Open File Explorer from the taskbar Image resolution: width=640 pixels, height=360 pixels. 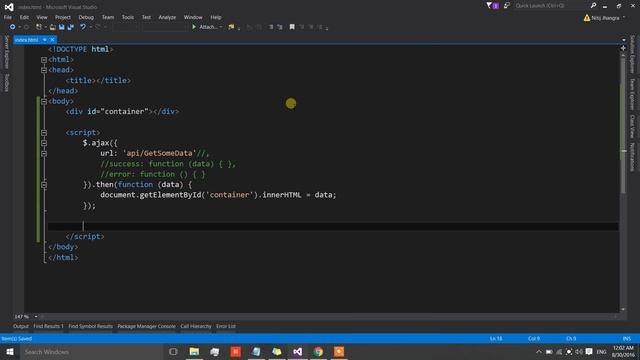[x=194, y=352]
